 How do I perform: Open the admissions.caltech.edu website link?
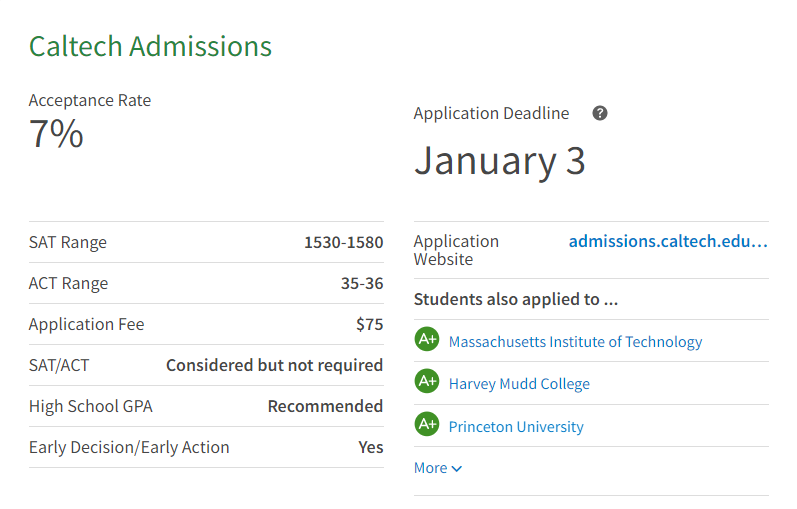pos(667,241)
